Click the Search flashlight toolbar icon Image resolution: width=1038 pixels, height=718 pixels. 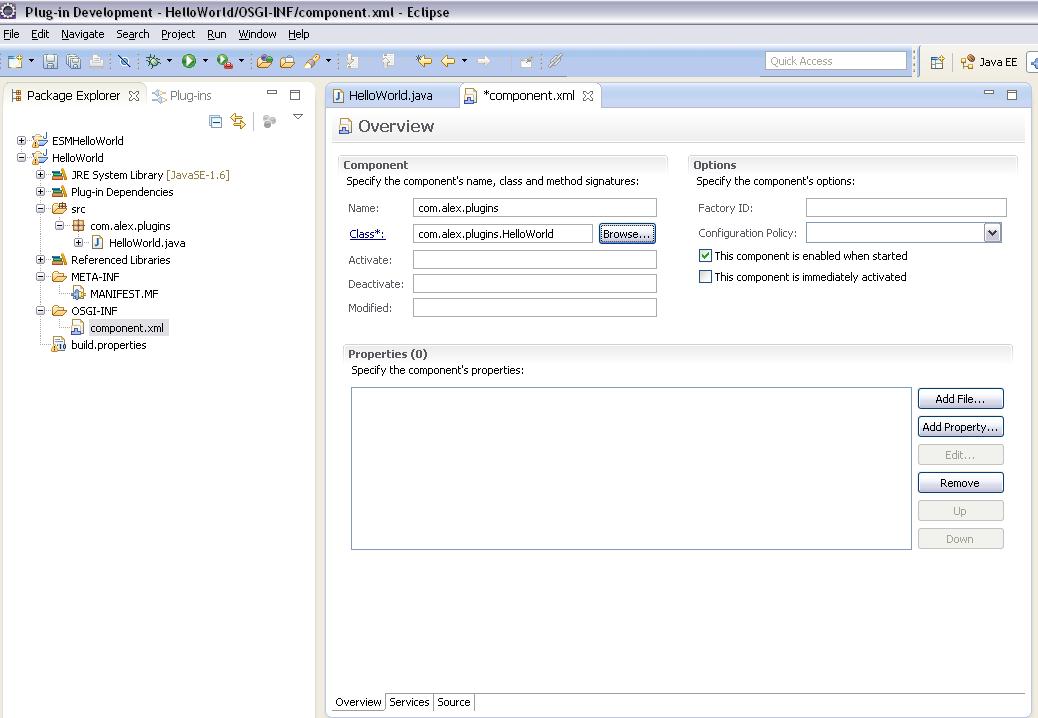point(311,62)
